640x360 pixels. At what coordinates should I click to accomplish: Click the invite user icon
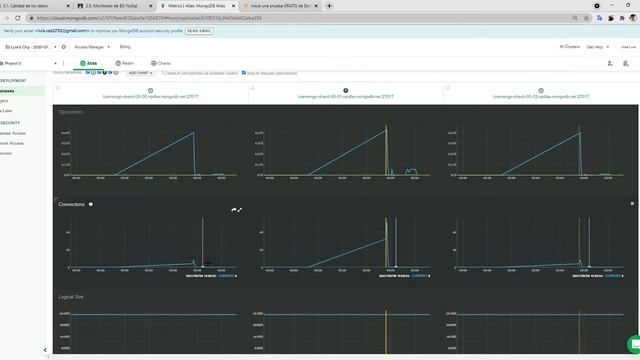pos(610,64)
